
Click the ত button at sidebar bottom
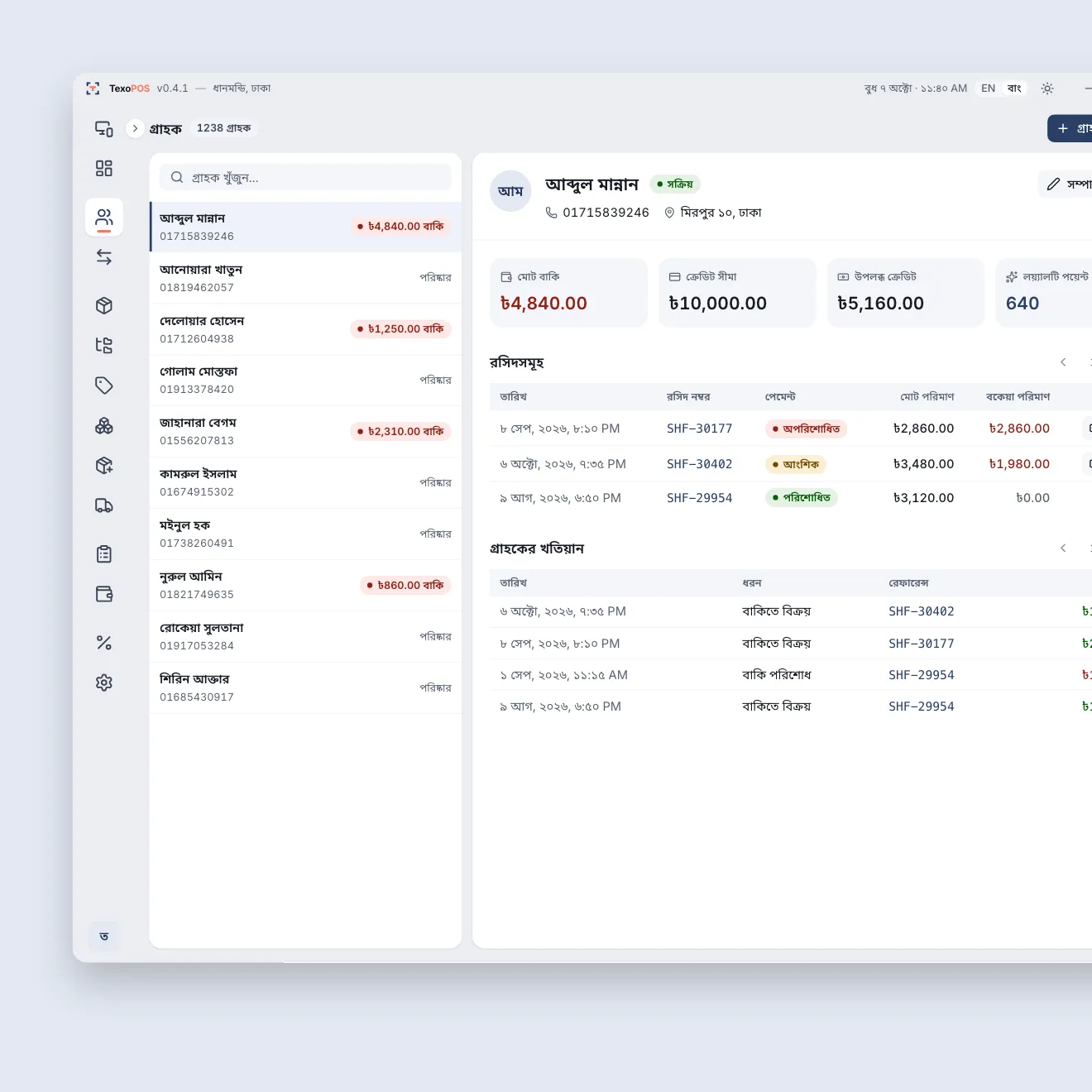[x=104, y=936]
